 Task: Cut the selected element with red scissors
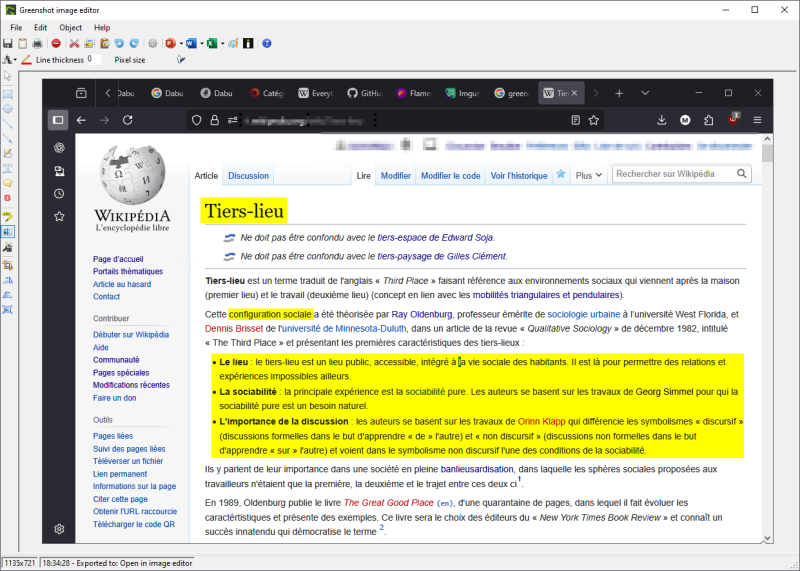(74, 43)
